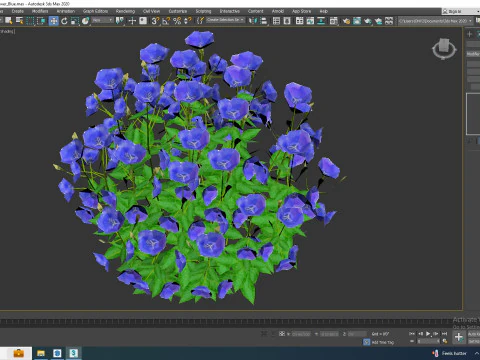Activate Select and Manipulate tool
The image size is (480, 360).
coord(132,21)
